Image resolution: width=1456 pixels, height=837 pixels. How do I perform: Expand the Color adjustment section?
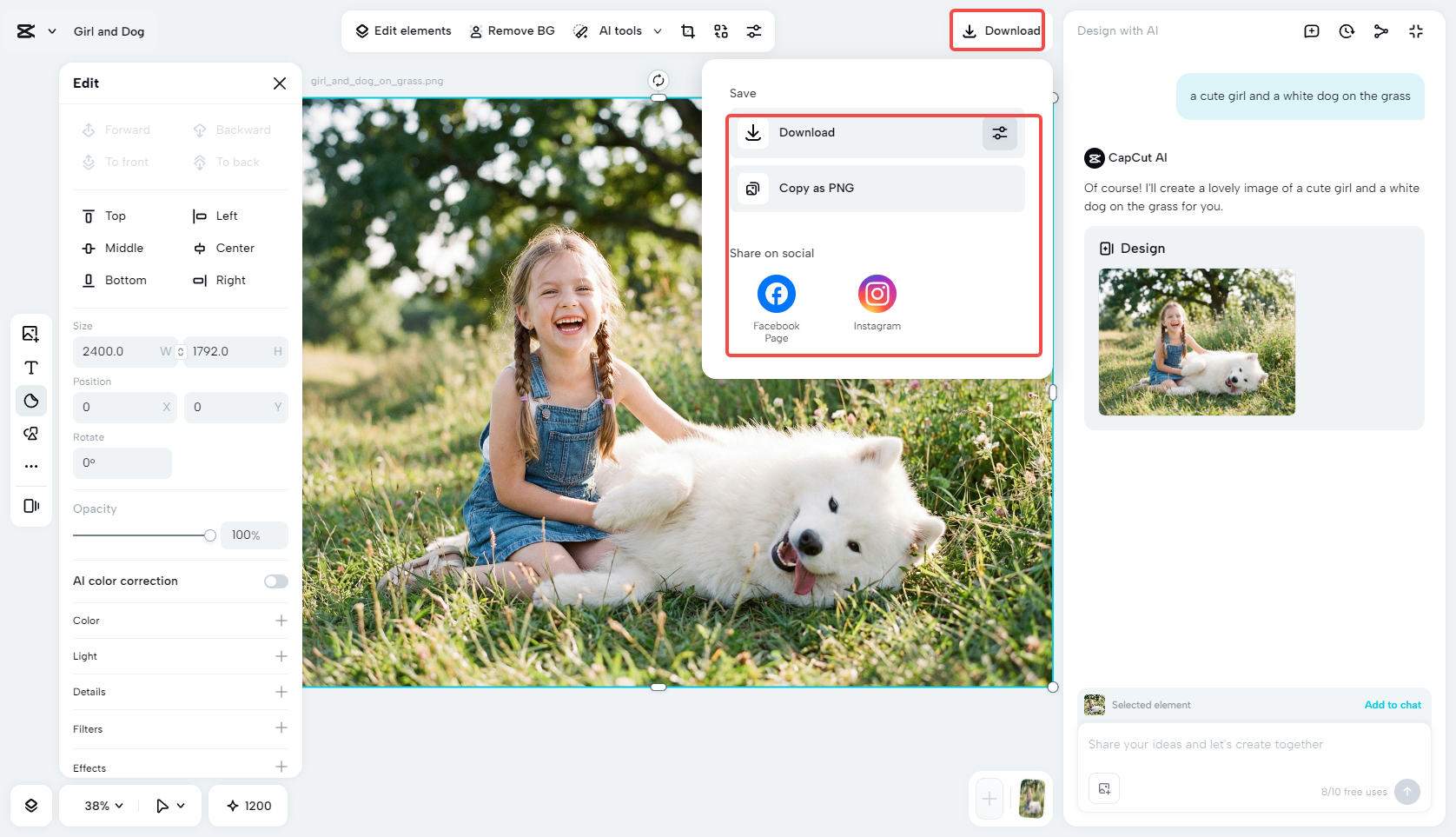pos(281,621)
